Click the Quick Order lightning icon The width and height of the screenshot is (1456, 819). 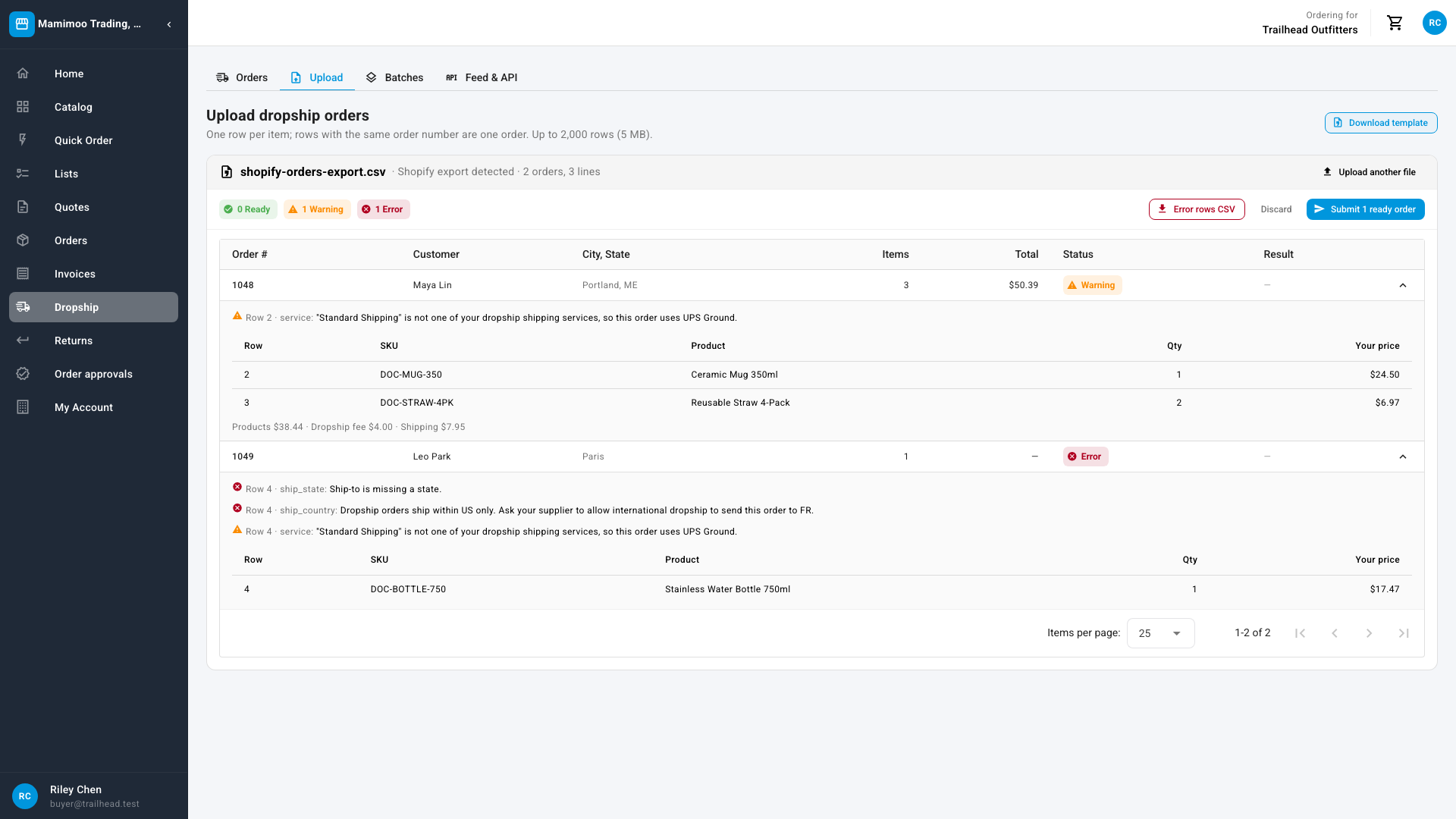coord(23,140)
